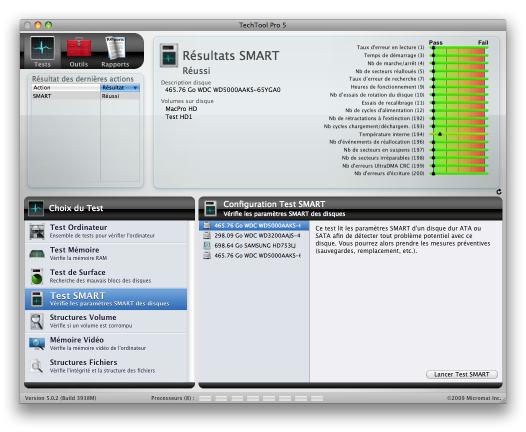
Task: Click the Test de Surface radar icon
Action: tap(37, 276)
